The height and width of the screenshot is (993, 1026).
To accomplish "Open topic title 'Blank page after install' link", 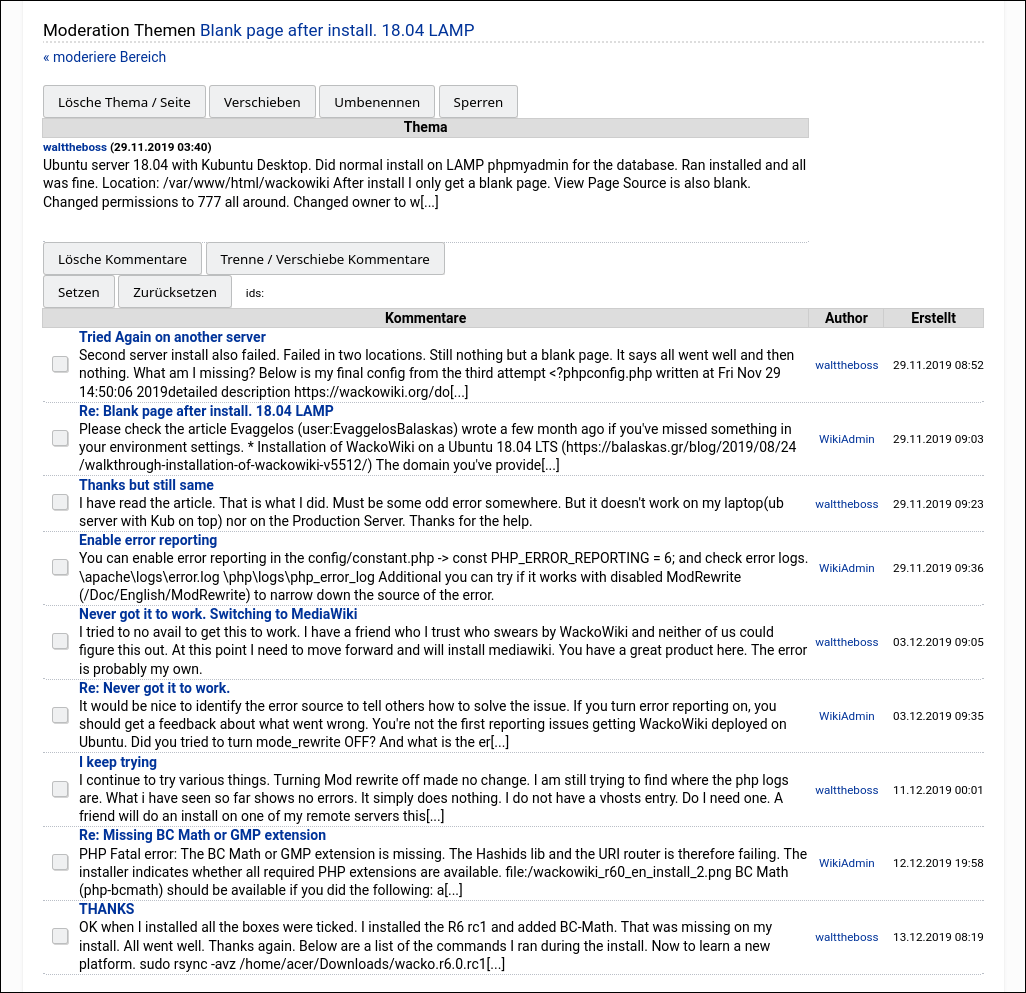I will (337, 30).
